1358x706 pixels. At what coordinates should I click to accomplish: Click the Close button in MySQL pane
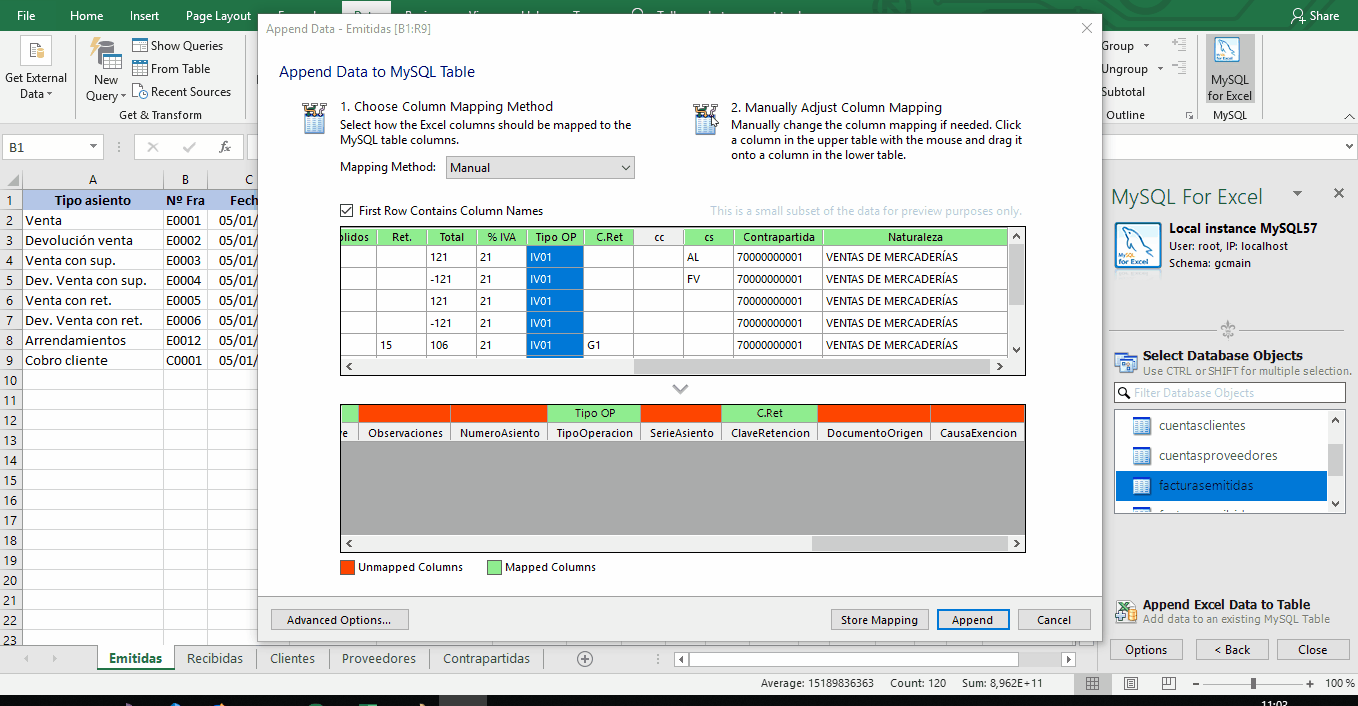[x=1312, y=650]
